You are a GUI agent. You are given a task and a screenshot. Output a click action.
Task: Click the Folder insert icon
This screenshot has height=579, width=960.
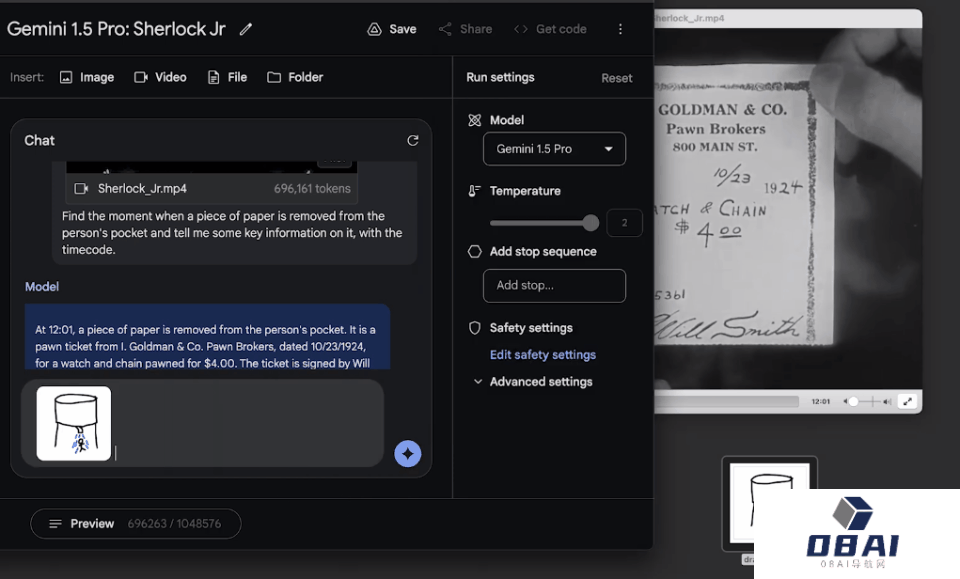click(x=274, y=77)
